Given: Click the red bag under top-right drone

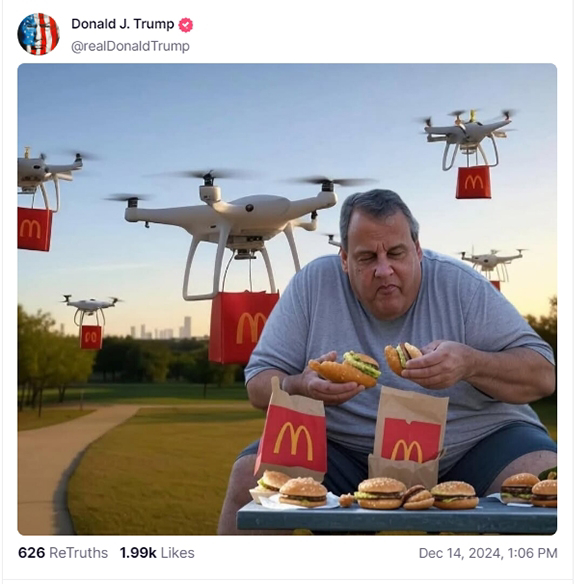Looking at the screenshot, I should pyautogui.click(x=473, y=182).
